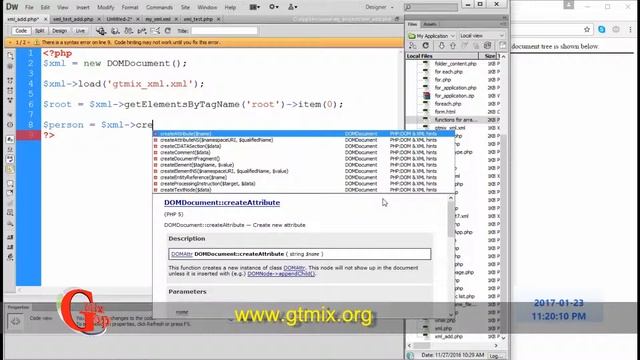640x360 pixels.
Task: Select createComment($data) code hint
Action: click(x=303, y=152)
